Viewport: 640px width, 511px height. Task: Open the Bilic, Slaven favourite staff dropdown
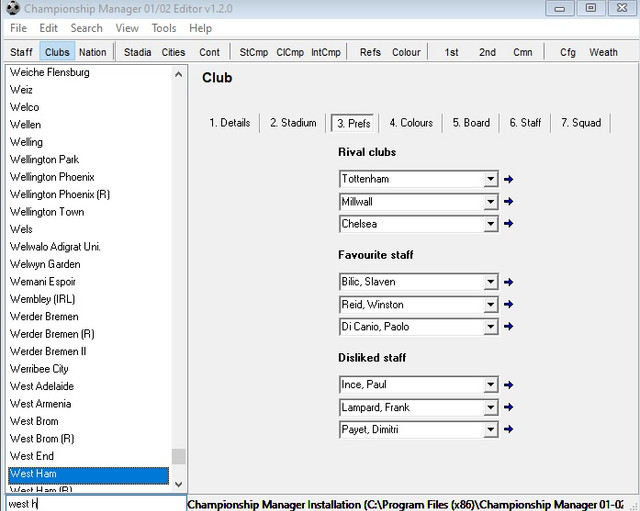pos(491,282)
